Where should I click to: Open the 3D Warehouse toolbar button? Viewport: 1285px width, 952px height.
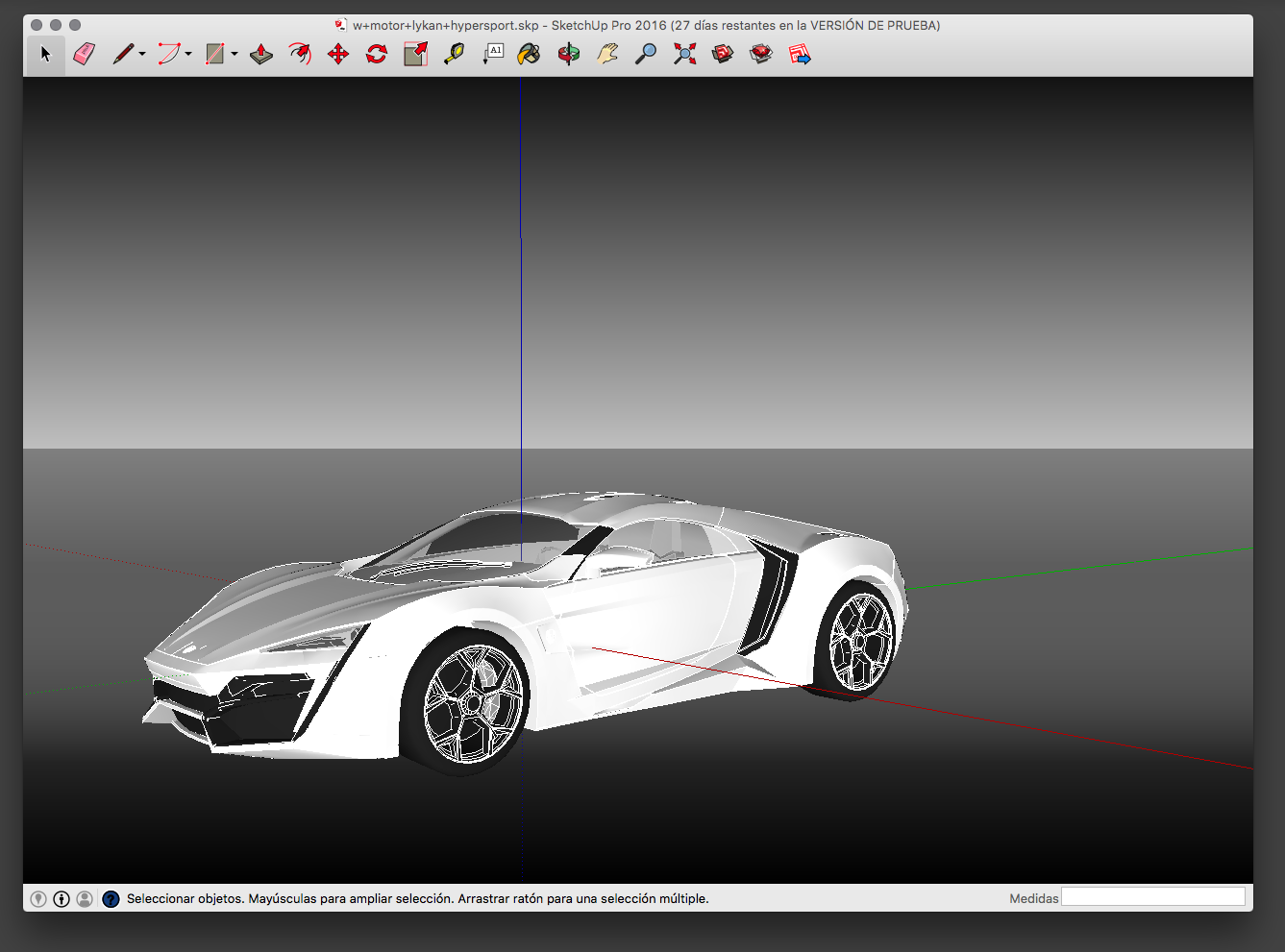click(x=723, y=55)
